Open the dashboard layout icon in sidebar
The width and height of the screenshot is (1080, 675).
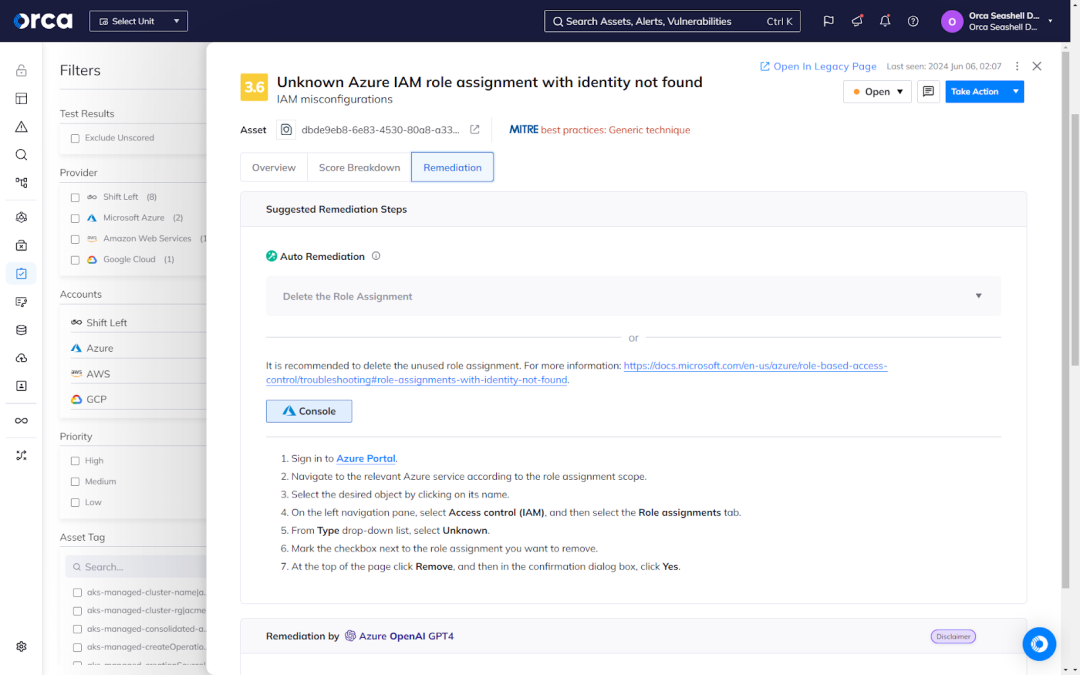point(21,98)
